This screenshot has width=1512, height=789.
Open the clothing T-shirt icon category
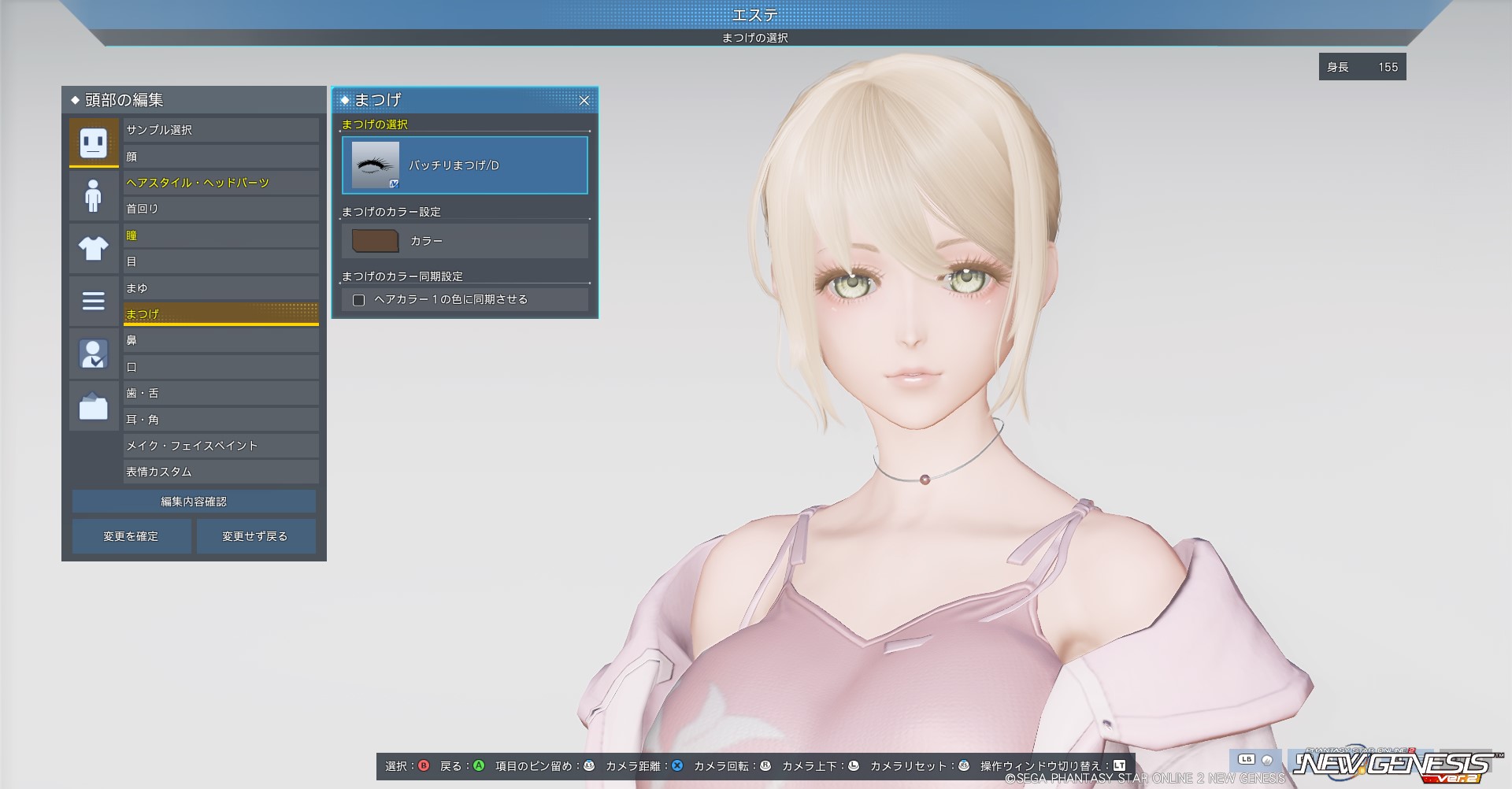(94, 248)
